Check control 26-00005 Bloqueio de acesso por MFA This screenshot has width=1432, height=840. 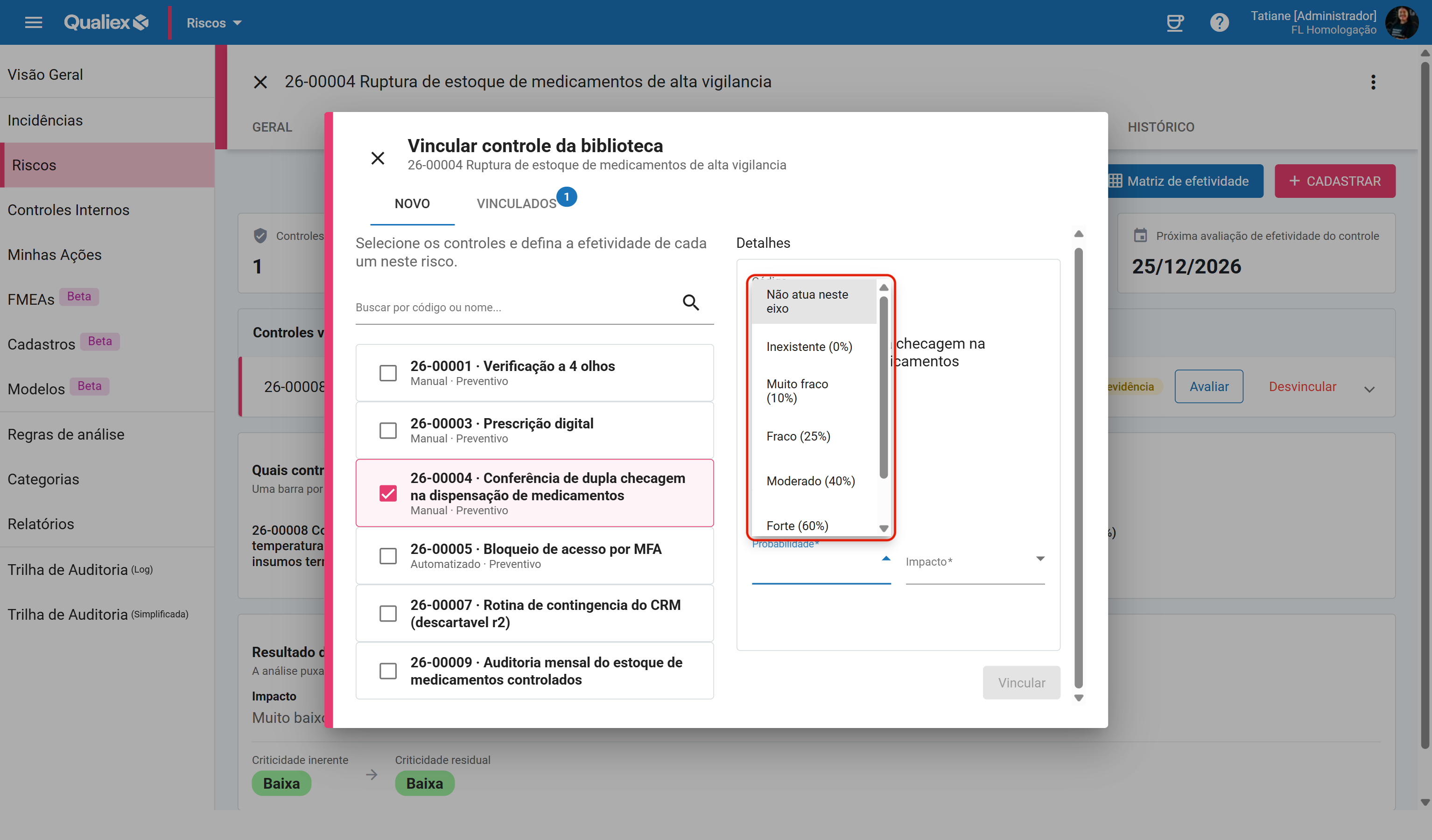[x=388, y=556]
